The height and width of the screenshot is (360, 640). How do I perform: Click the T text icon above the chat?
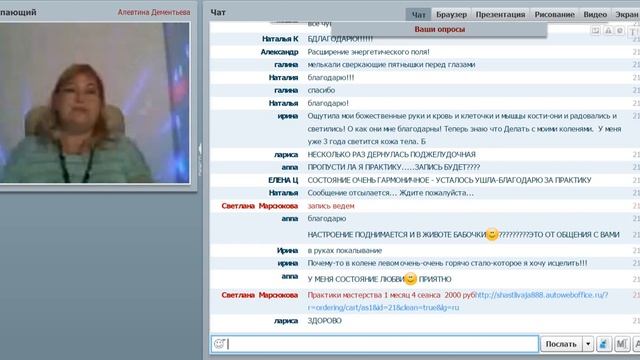[x=633, y=31]
